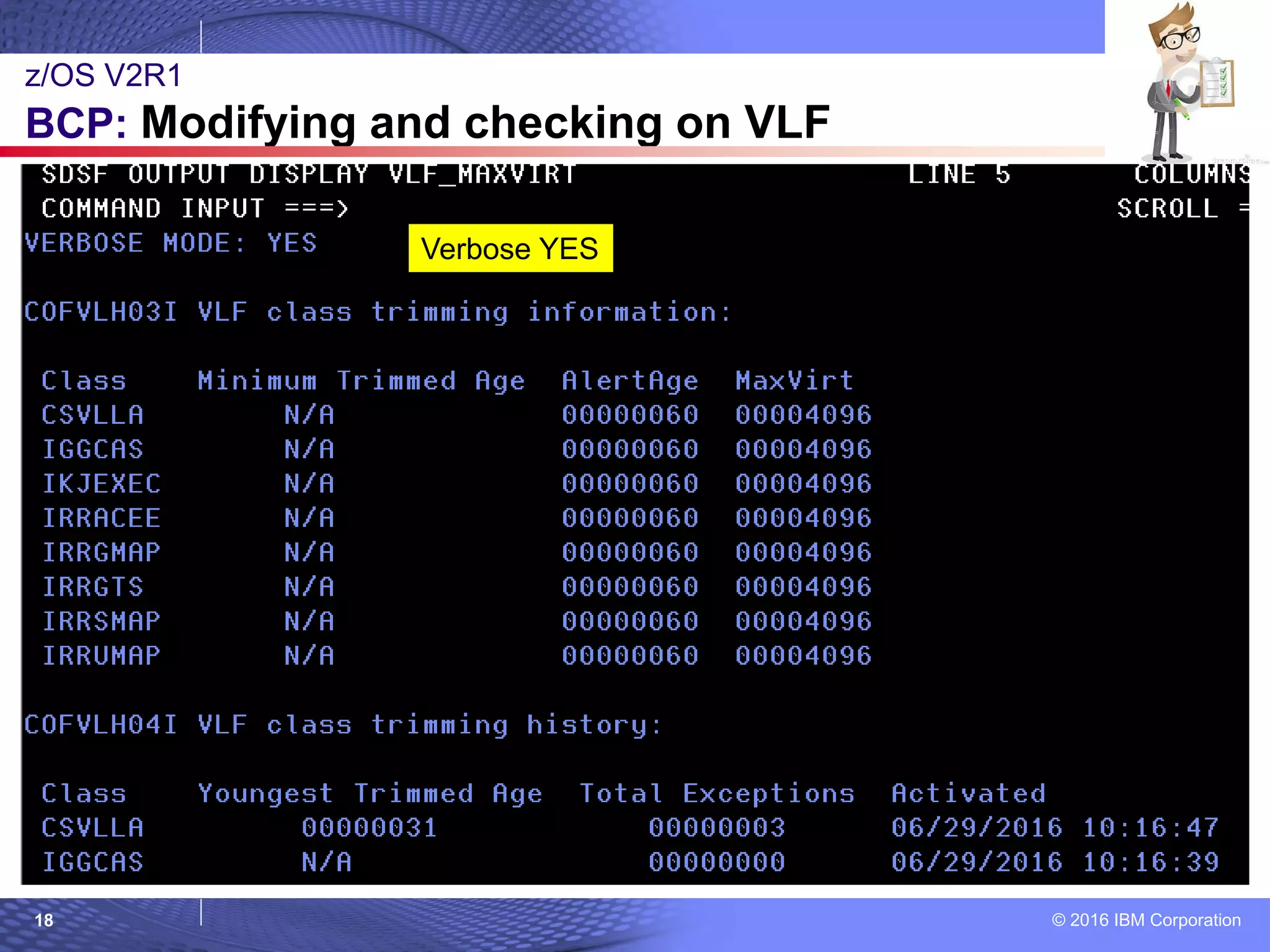Click the 06/29/2016 10:16:47 activation timestamp
This screenshot has height=952, width=1270.
[x=1055, y=828]
